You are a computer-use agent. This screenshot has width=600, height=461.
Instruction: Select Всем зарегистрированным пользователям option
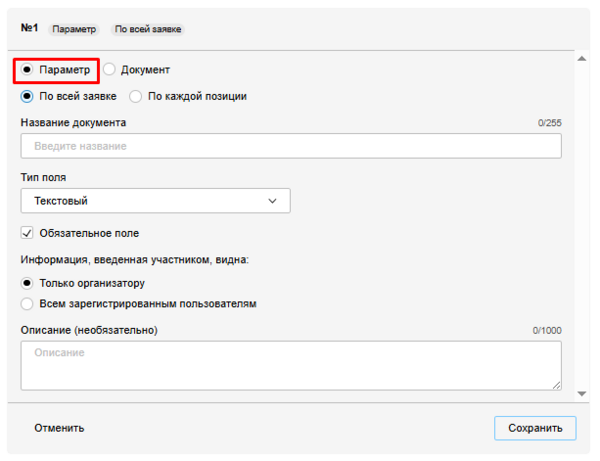[28, 303]
